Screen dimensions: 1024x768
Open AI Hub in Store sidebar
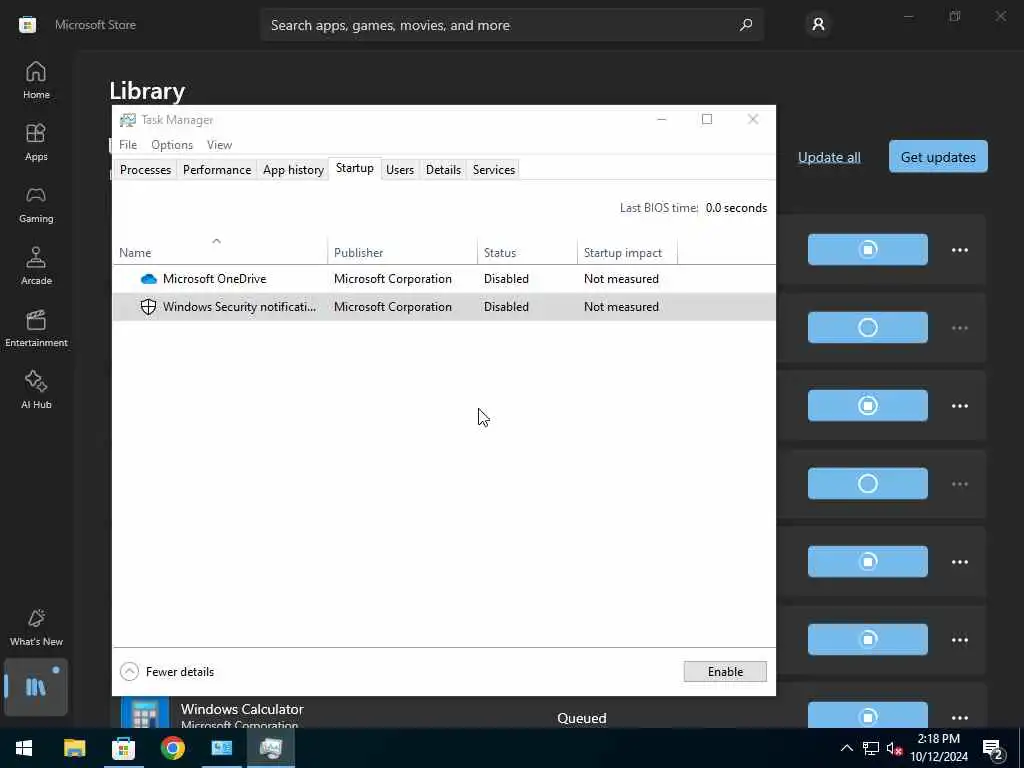point(36,390)
